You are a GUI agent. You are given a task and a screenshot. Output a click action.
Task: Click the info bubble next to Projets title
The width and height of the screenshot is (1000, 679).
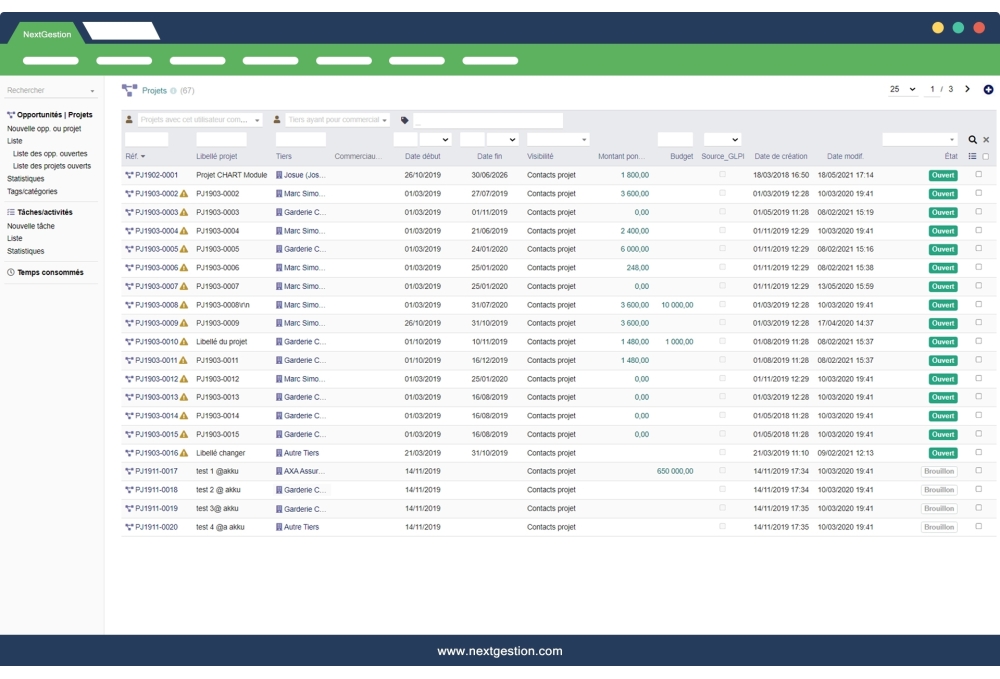coord(172,89)
